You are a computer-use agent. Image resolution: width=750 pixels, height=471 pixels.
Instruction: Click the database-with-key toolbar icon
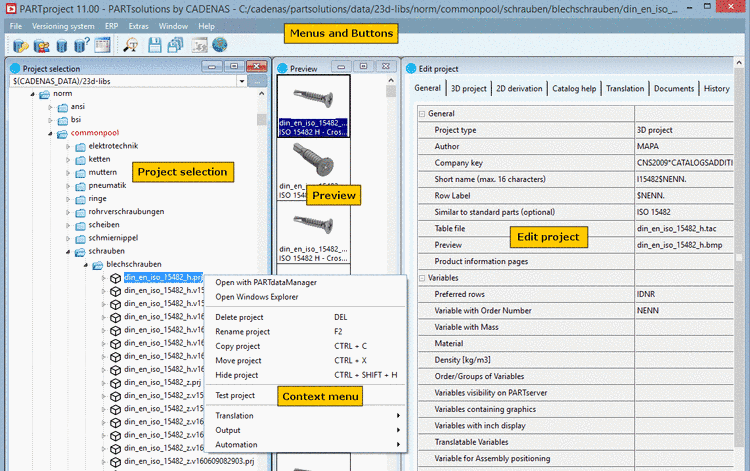[x=21, y=45]
